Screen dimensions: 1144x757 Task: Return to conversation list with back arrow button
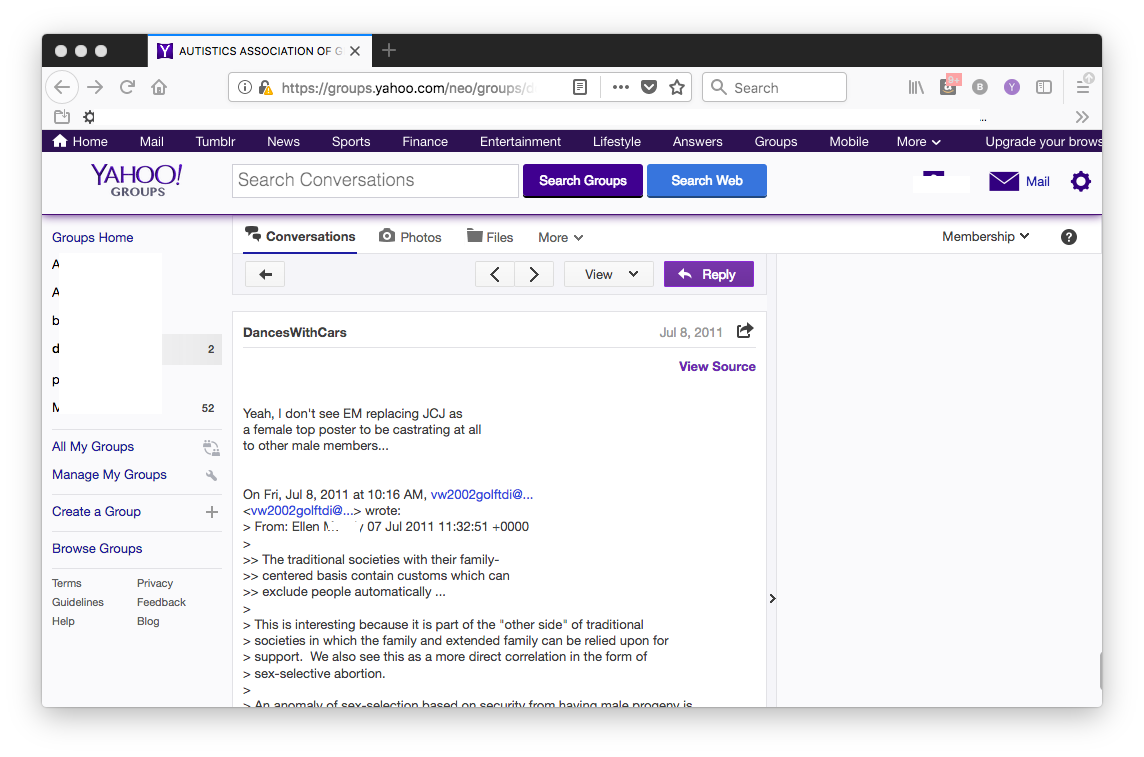click(x=266, y=274)
